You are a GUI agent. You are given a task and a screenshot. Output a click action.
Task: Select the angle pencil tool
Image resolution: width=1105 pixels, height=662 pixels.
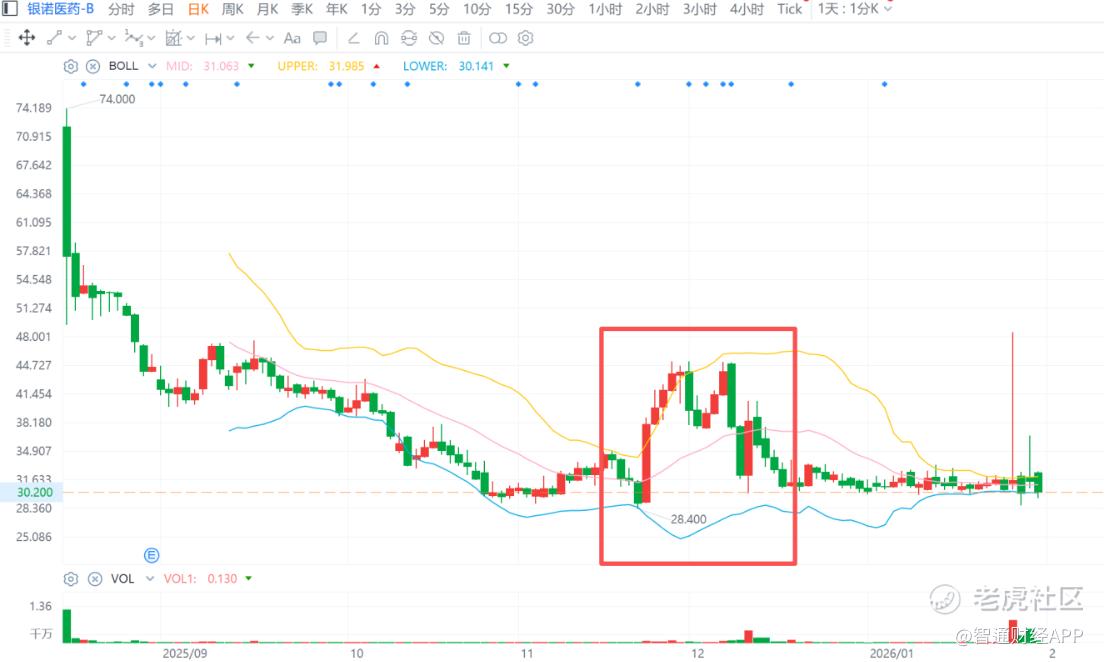click(x=354, y=38)
